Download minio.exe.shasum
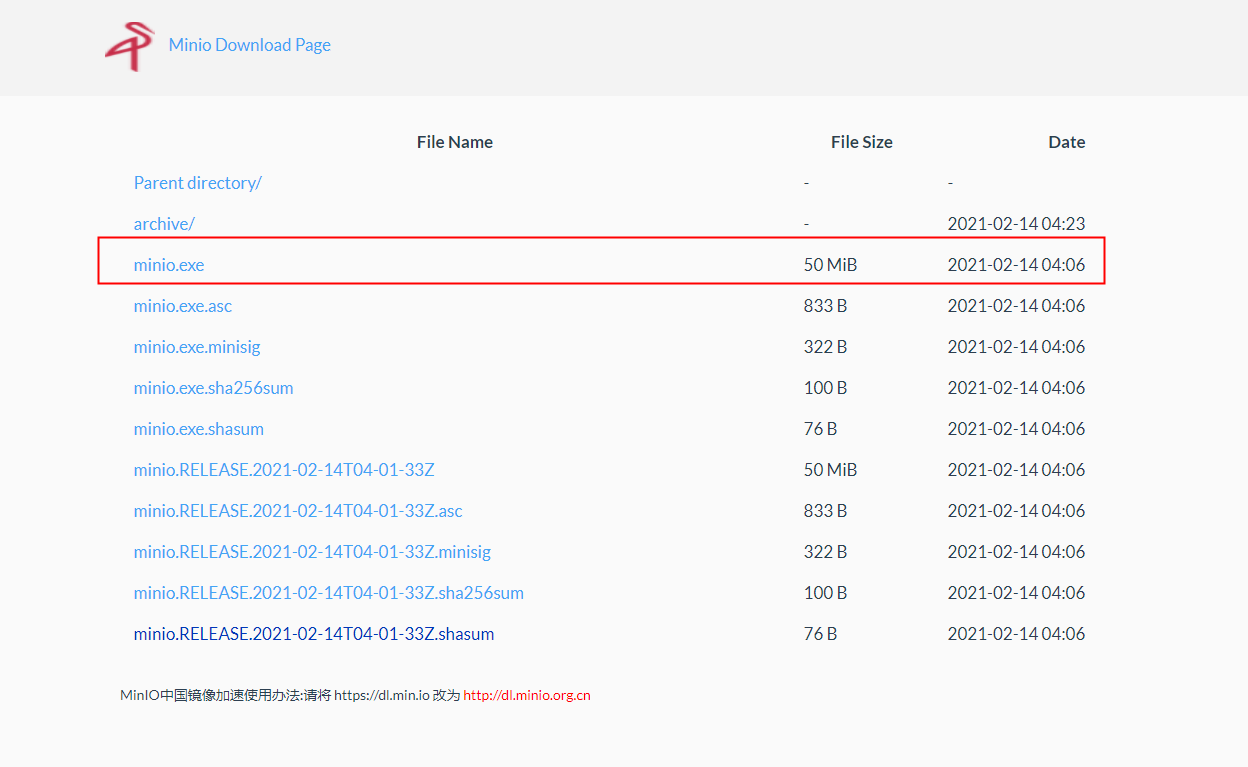The image size is (1248, 767). (198, 428)
